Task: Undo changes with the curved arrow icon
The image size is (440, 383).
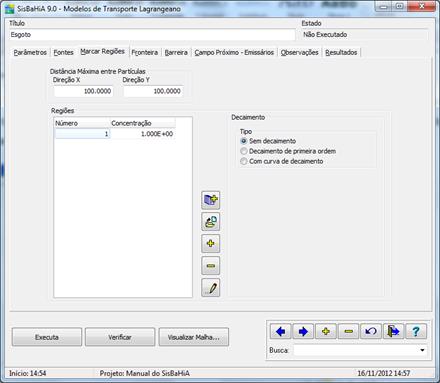Action: 371,331
